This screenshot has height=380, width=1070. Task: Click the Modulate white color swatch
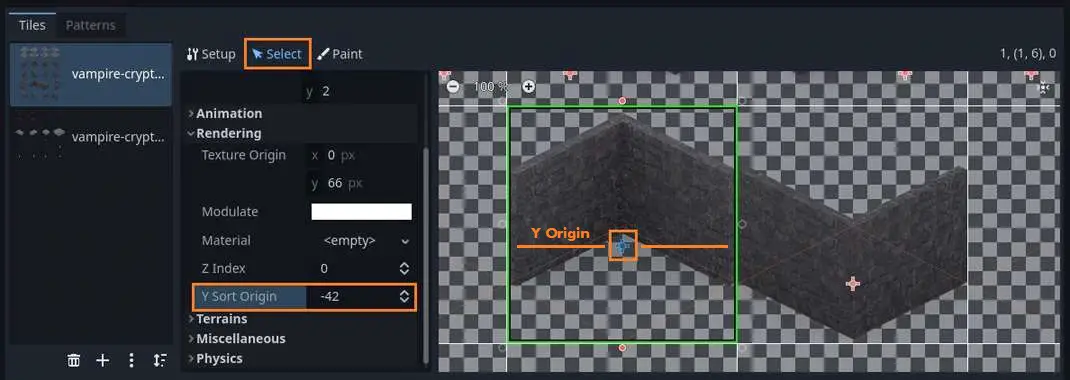click(x=362, y=211)
